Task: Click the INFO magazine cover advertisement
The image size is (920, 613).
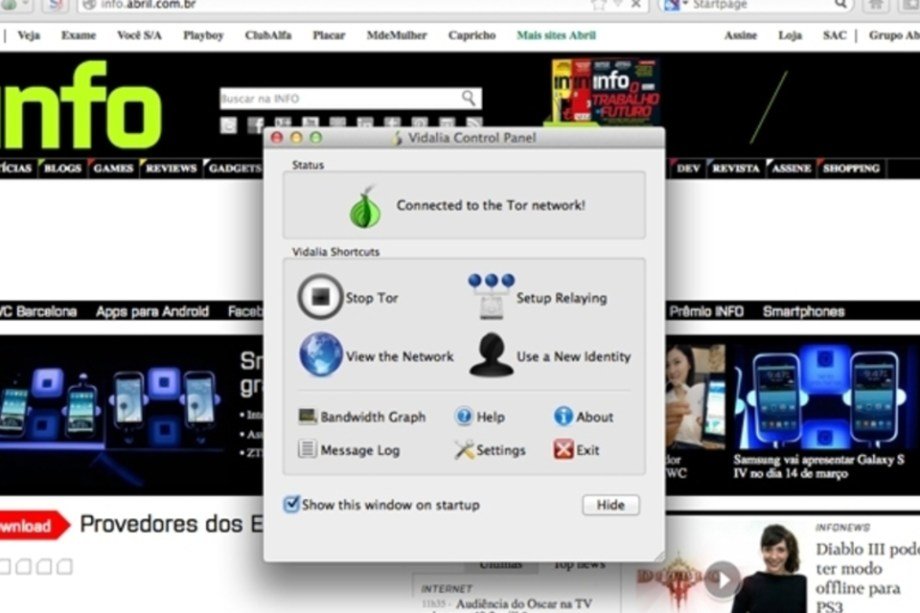Action: [605, 91]
